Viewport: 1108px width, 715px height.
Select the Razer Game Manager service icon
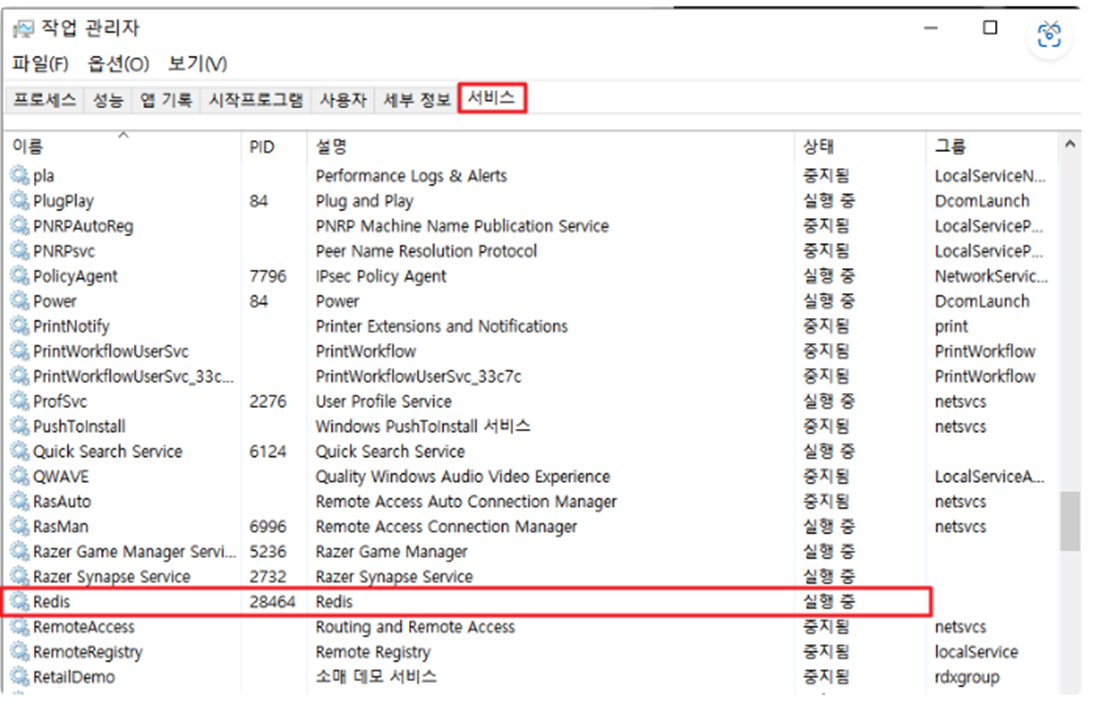coord(20,552)
